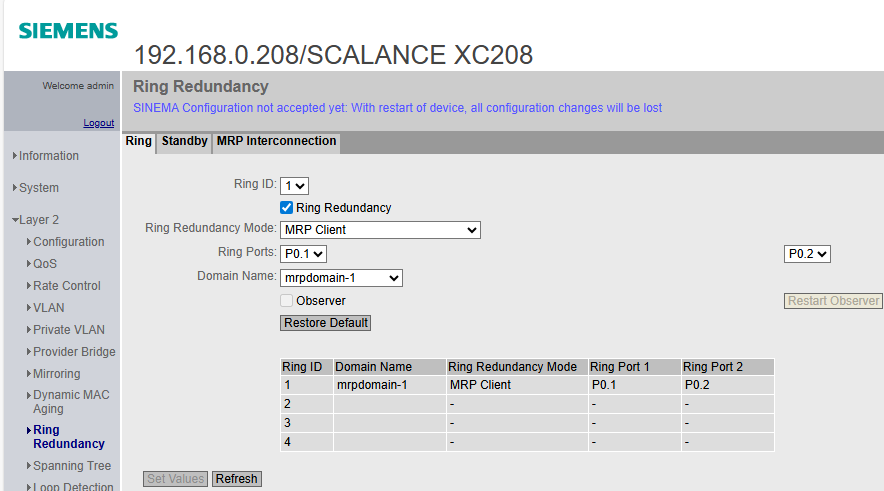884x491 pixels.
Task: Select row 1 mrpdomain-1 in the ring table
Action: click(372, 385)
